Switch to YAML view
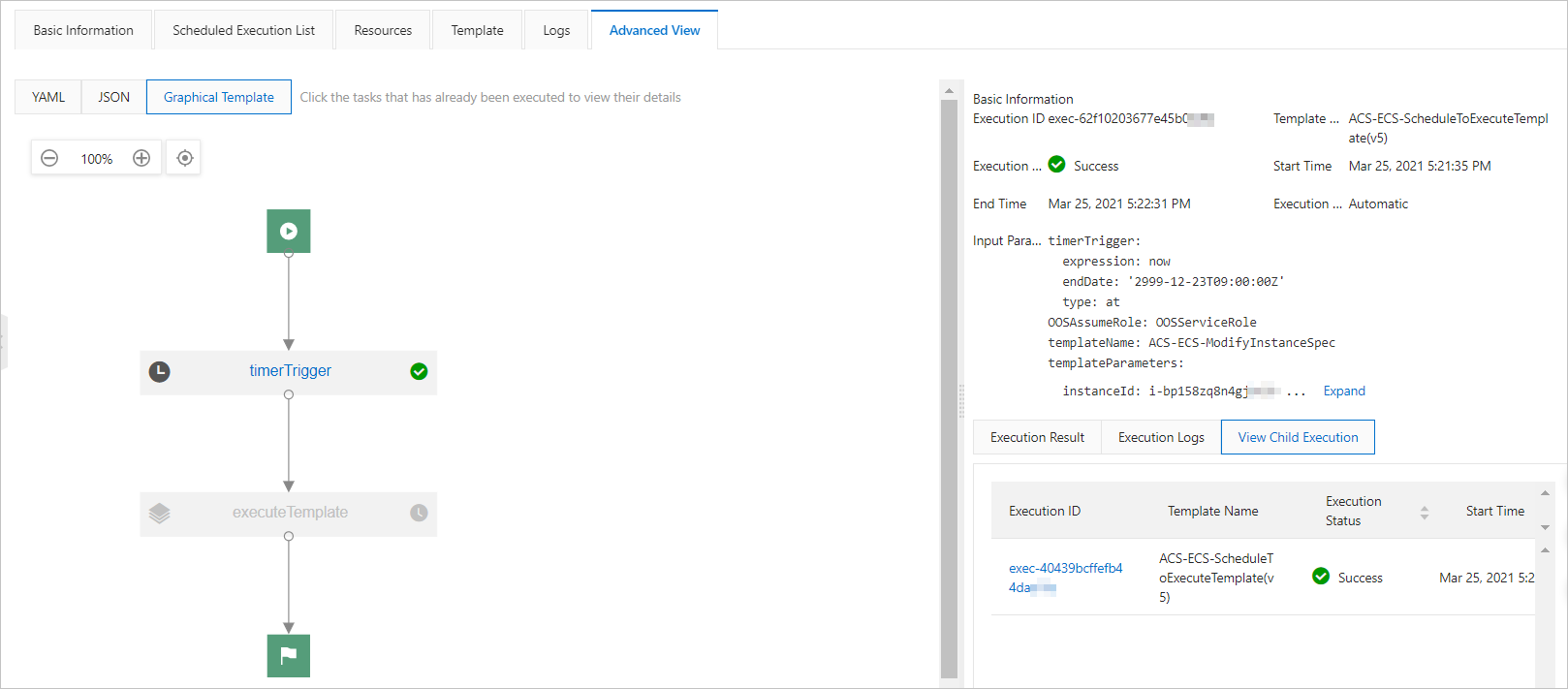 click(x=48, y=97)
